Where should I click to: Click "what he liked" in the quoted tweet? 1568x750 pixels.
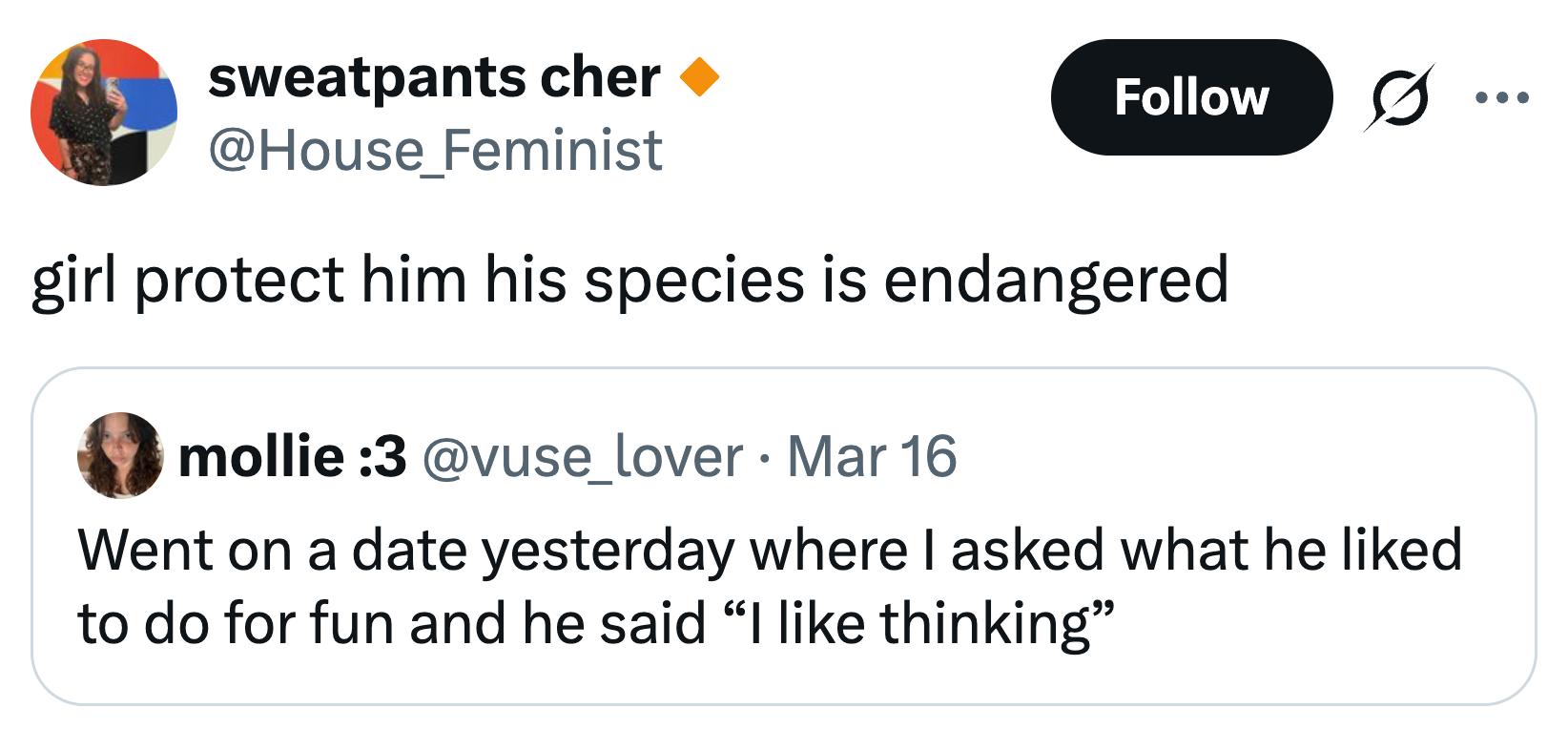tap(1291, 551)
